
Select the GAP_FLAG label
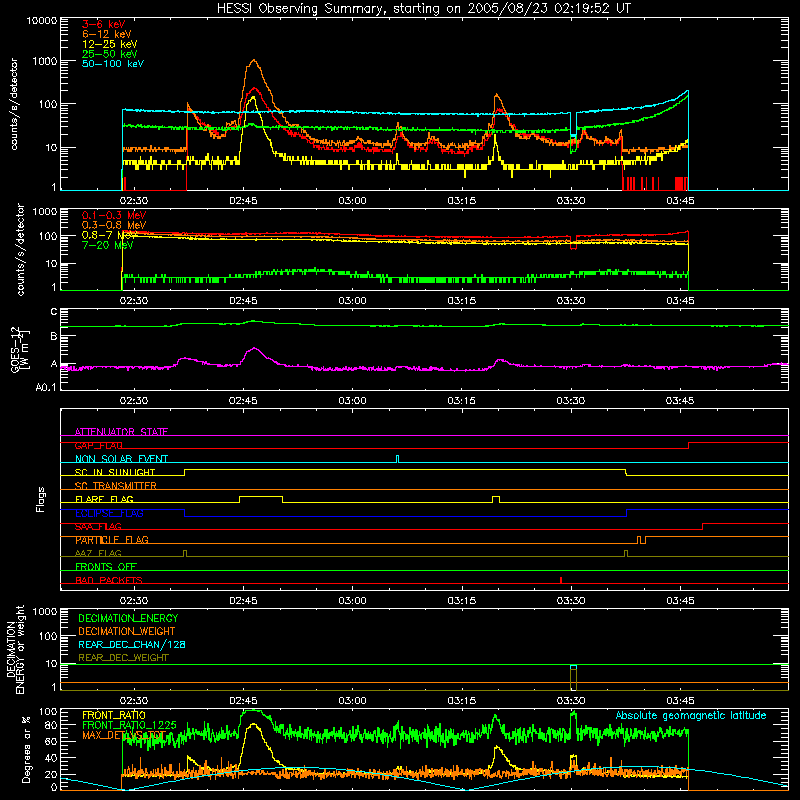coord(98,445)
